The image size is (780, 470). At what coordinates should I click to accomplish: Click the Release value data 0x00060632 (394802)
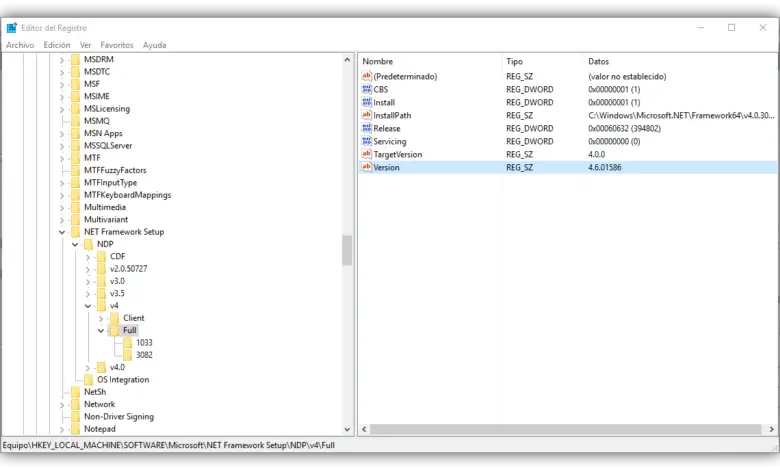[x=624, y=128]
